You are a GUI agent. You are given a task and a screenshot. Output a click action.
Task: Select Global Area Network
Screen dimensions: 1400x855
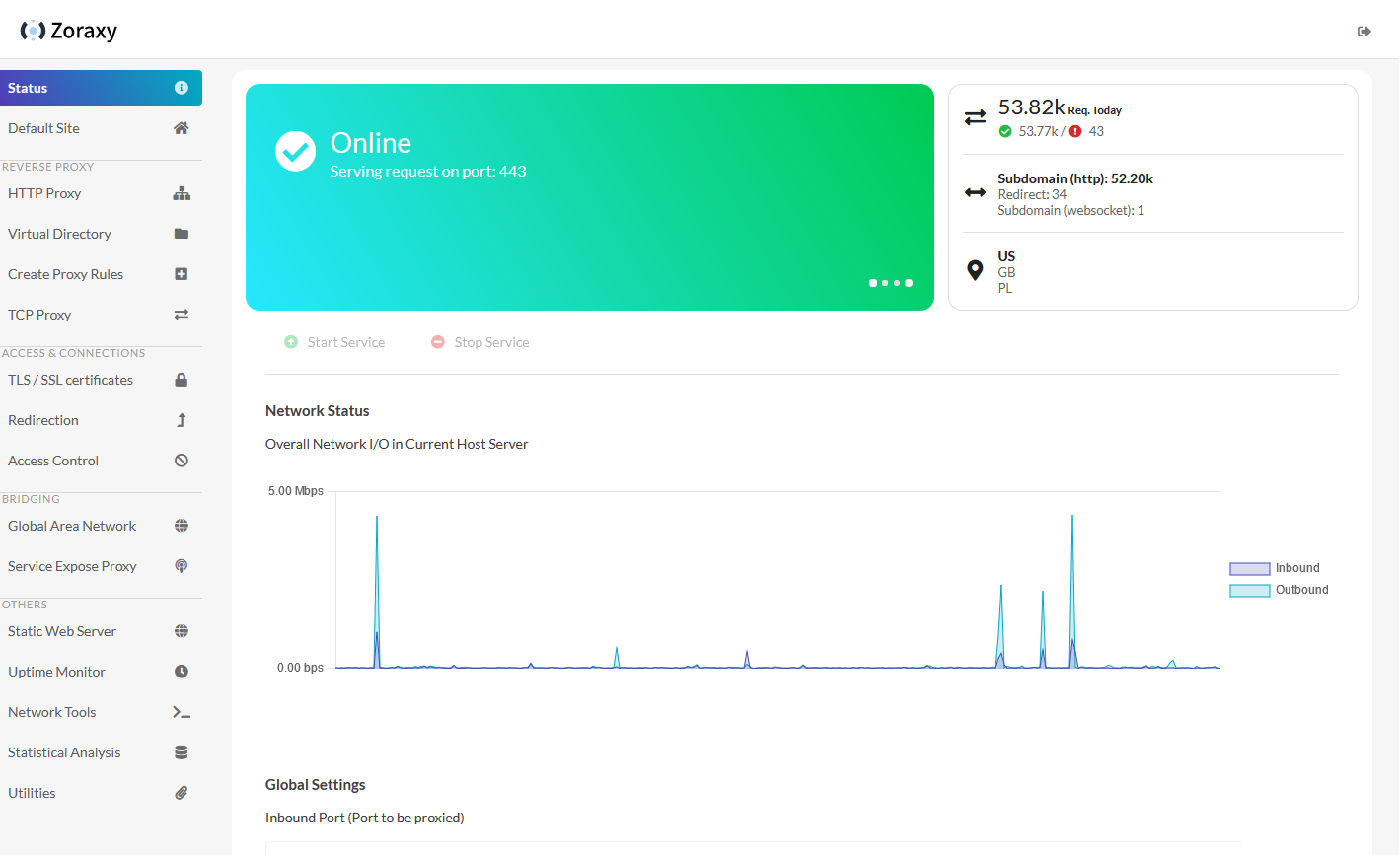coord(101,526)
